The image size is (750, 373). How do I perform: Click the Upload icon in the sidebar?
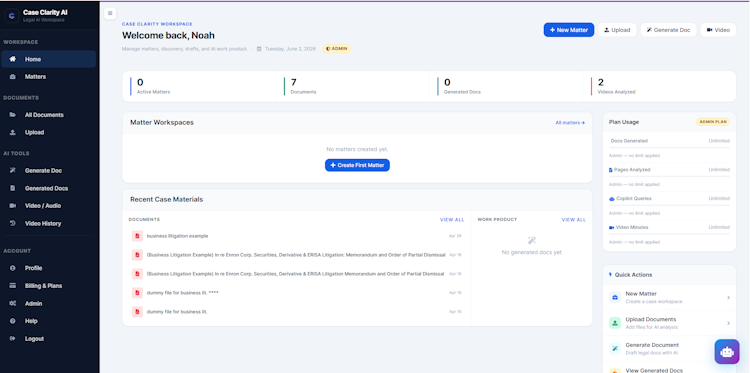[x=13, y=132]
